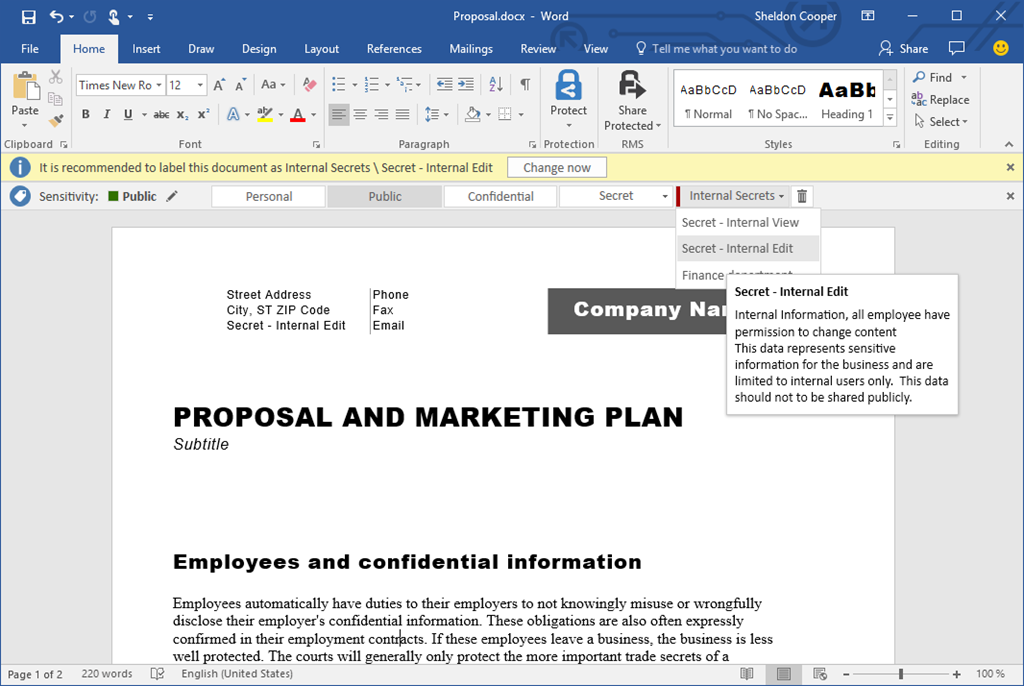Open the Internal Secrets dropdown

737,196
